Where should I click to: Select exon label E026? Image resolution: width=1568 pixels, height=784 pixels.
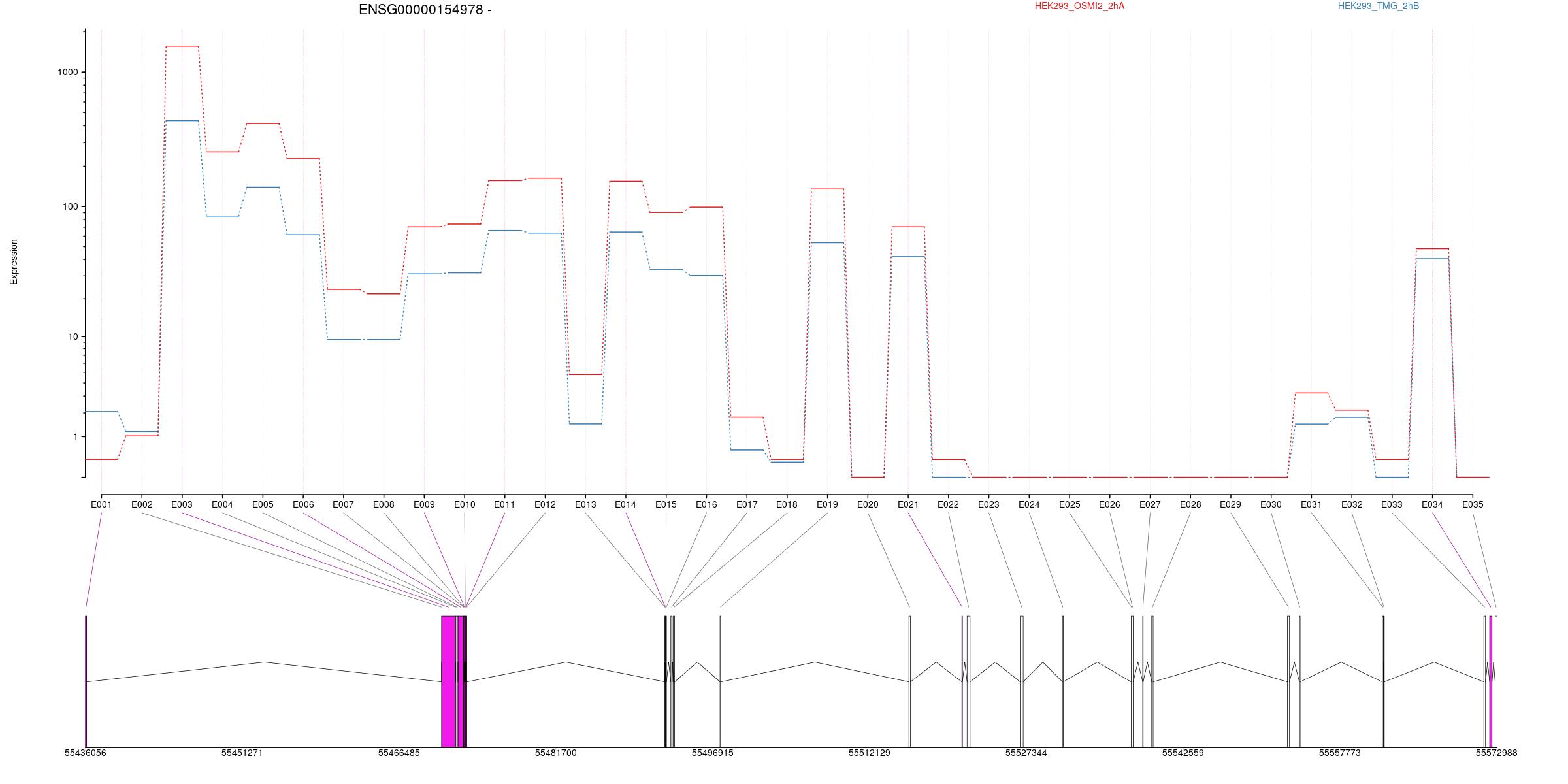click(x=1109, y=504)
